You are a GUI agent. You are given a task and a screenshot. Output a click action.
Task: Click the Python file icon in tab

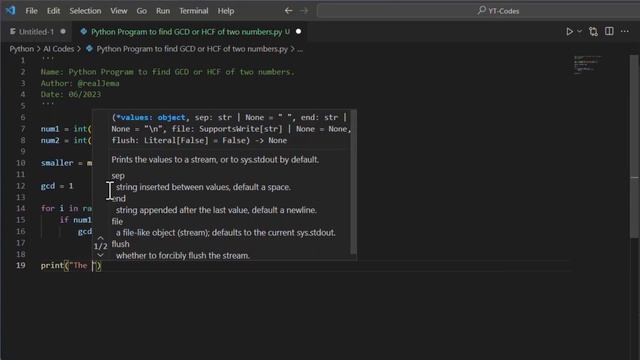click(x=84, y=31)
